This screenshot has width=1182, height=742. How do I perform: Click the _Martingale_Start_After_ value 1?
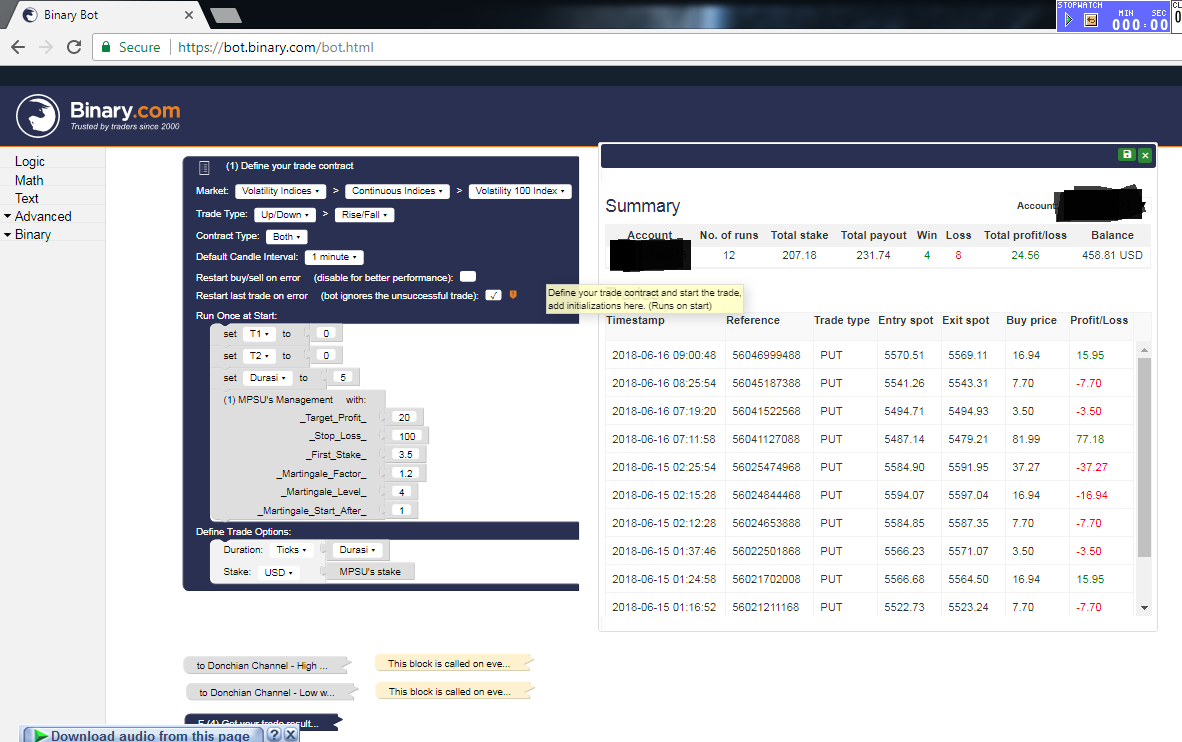pos(402,511)
